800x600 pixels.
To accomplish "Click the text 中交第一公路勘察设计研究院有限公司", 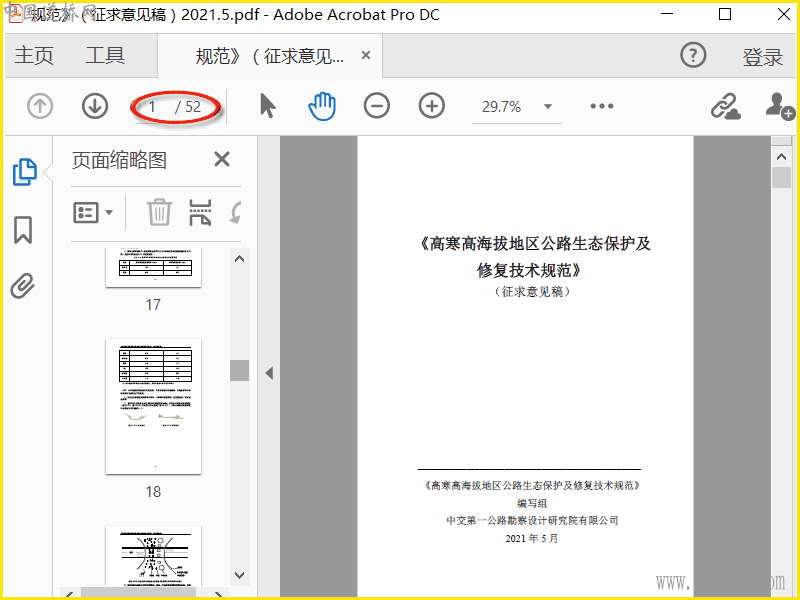I will 532,520.
